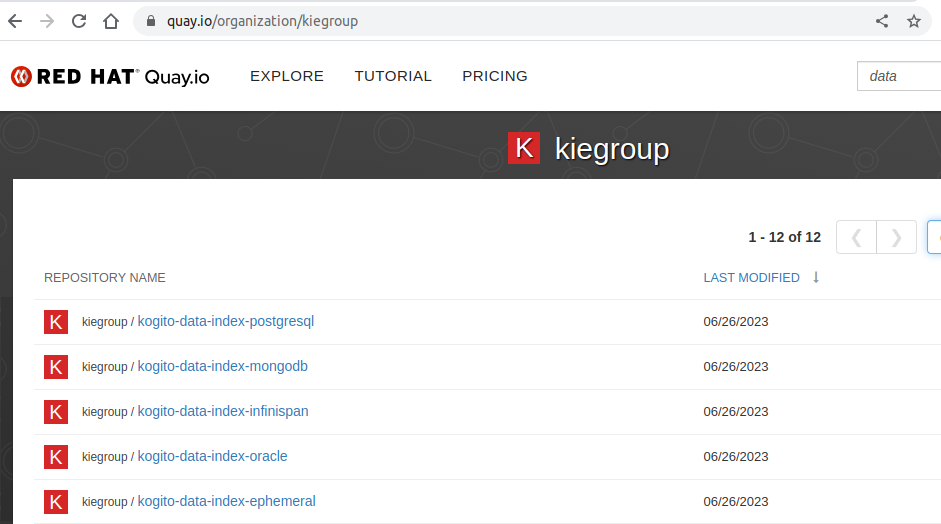Go to next page of repositories
Viewport: 941px width, 524px height.
pos(897,238)
